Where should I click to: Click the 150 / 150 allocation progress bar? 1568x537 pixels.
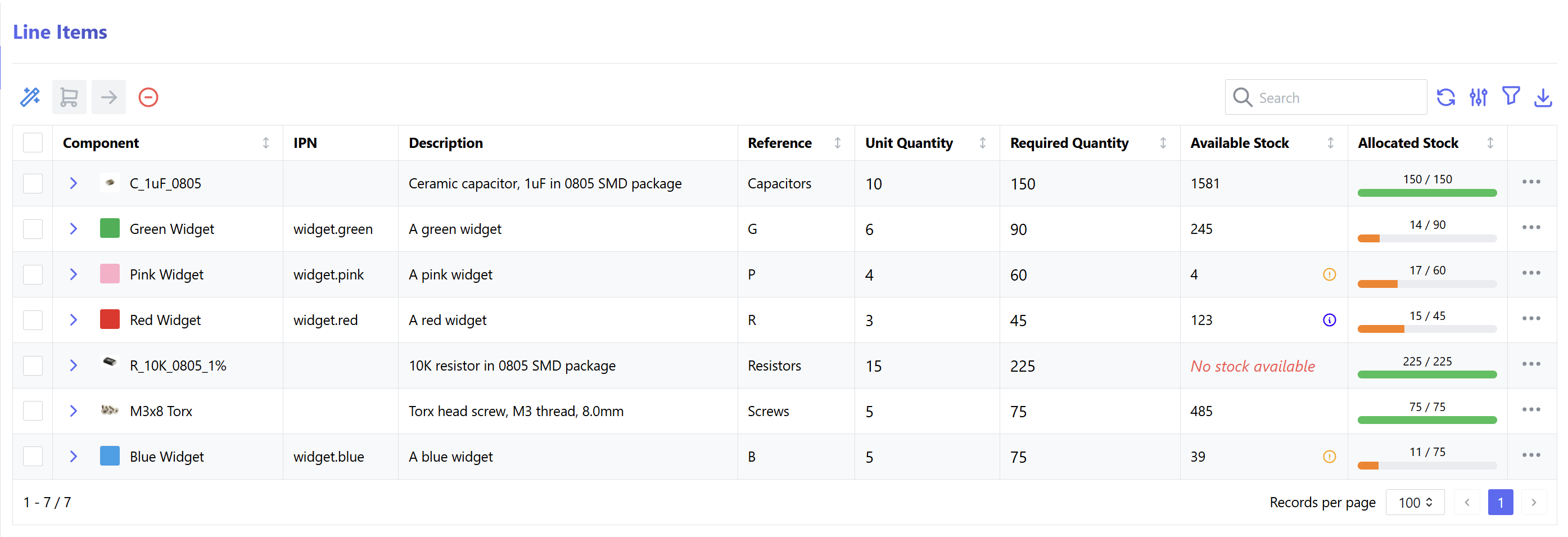1427,193
